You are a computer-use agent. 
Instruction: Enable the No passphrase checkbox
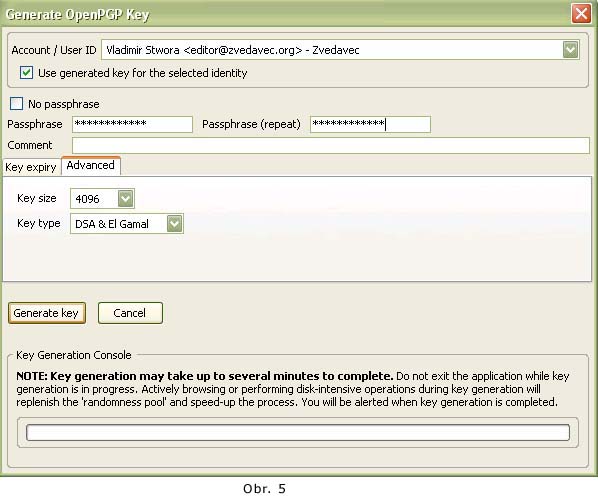click(x=16, y=103)
